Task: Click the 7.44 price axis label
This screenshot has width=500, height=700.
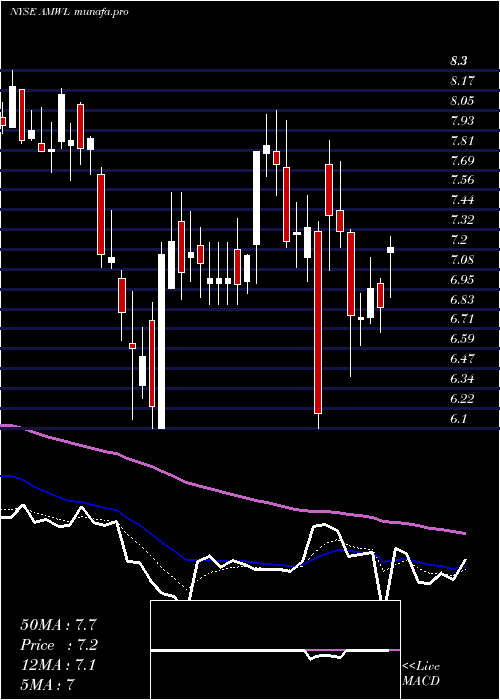Action: (x=462, y=200)
